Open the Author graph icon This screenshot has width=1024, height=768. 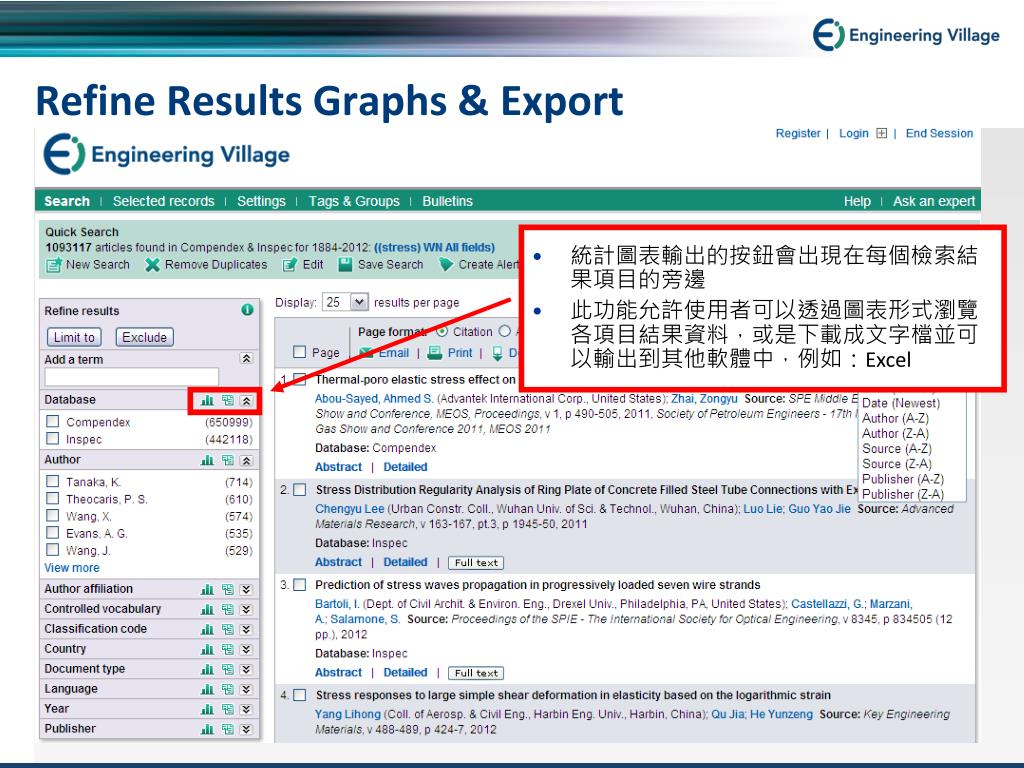tap(207, 460)
